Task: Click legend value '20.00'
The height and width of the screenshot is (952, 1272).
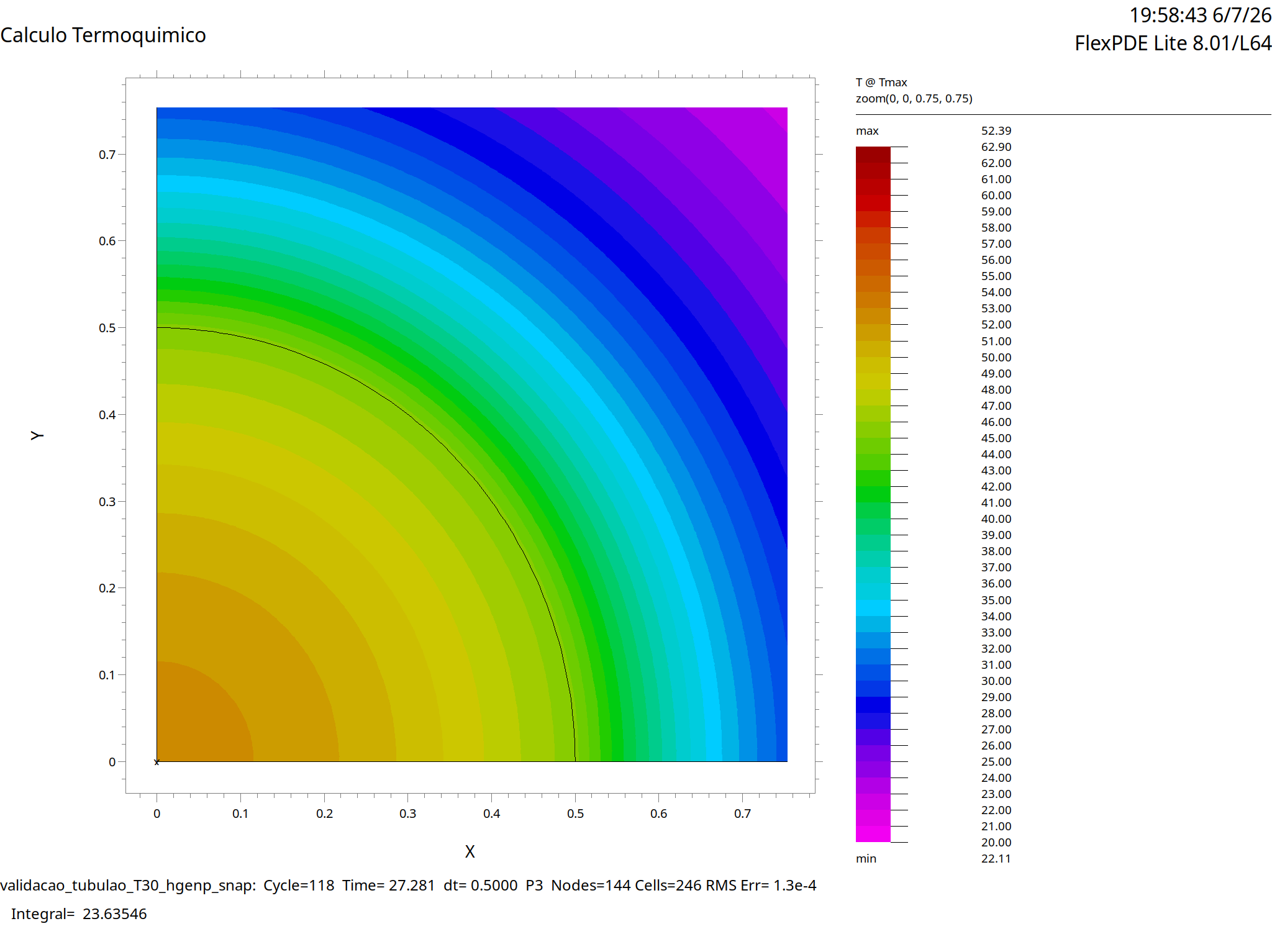Action: (x=996, y=843)
